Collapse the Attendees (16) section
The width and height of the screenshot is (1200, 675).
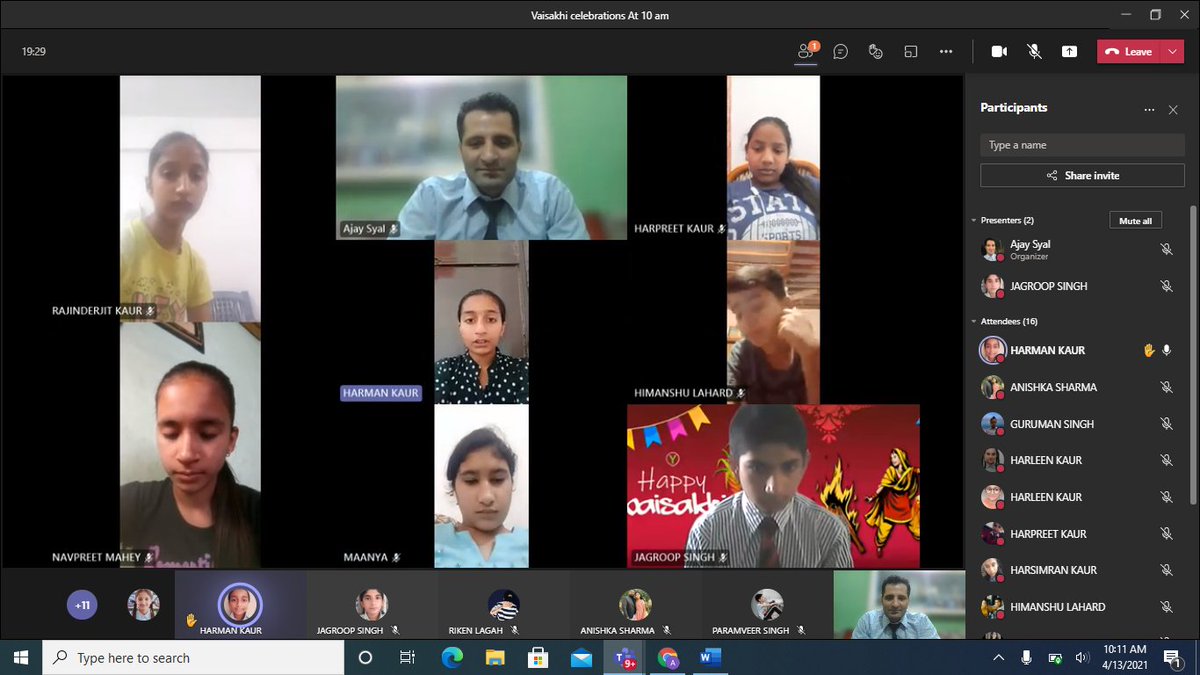point(973,321)
